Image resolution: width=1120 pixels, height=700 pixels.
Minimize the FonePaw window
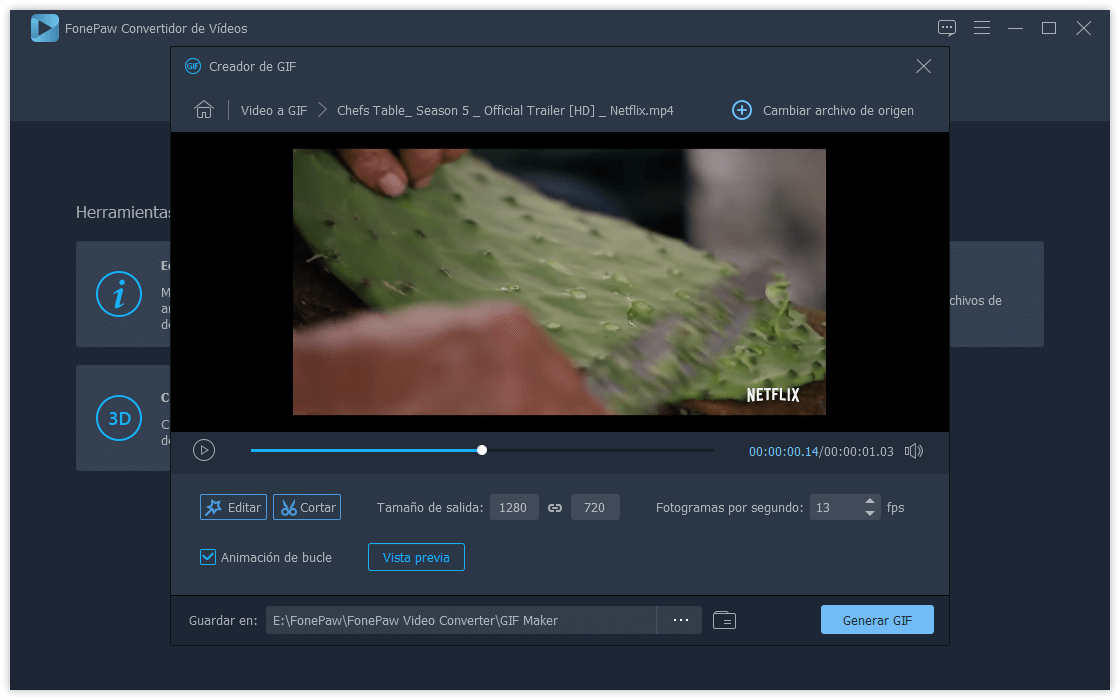[x=1015, y=28]
